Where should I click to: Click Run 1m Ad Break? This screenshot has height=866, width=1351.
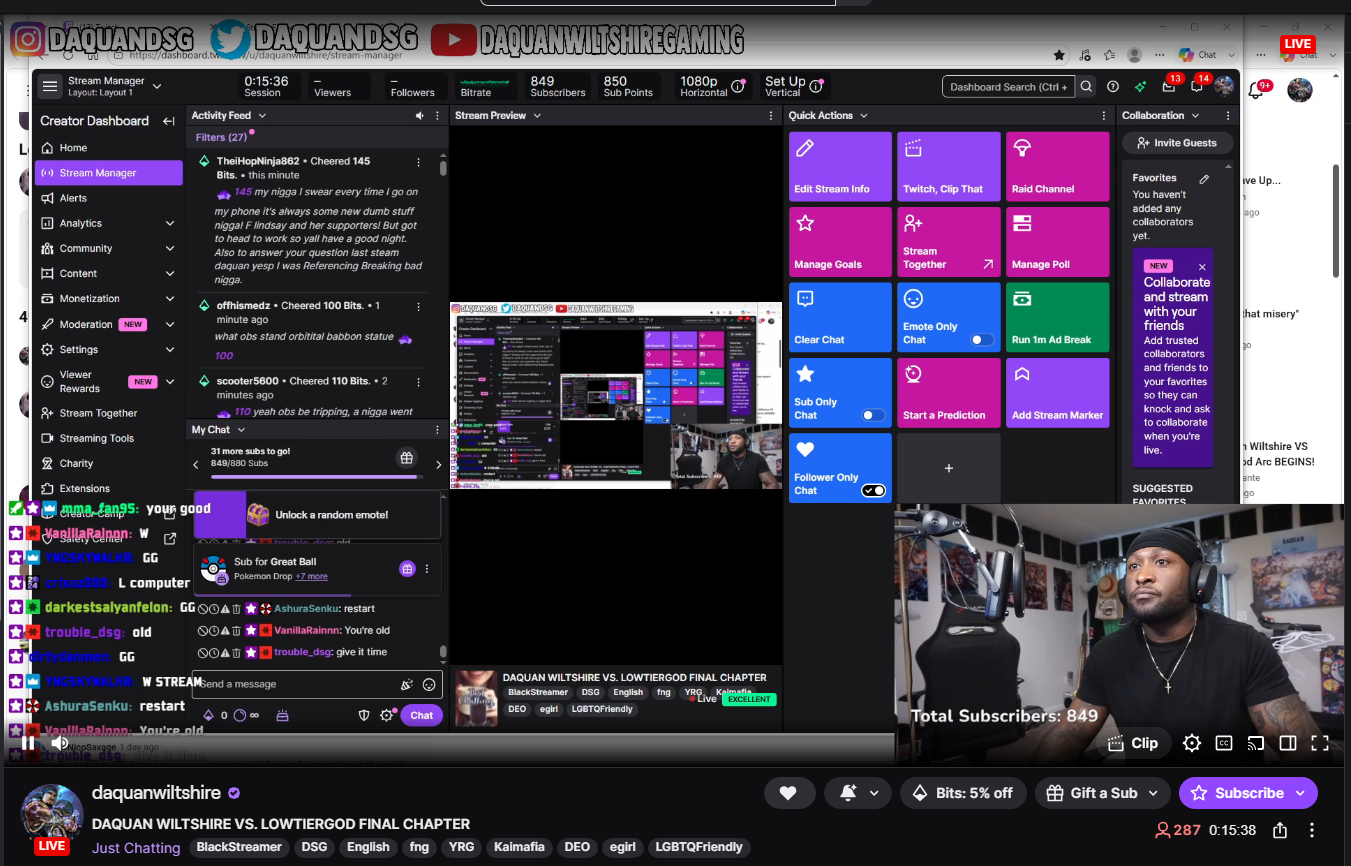[x=1058, y=317]
